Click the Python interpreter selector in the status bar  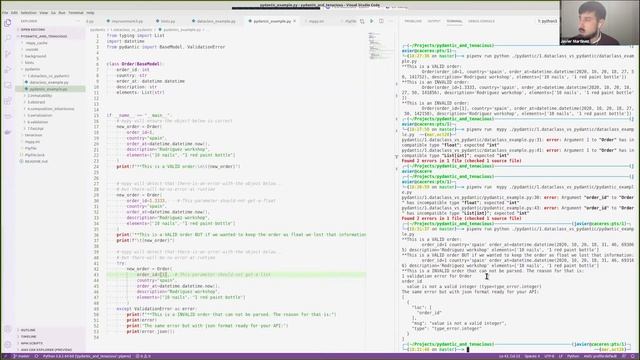pyautogui.click(x=87, y=356)
